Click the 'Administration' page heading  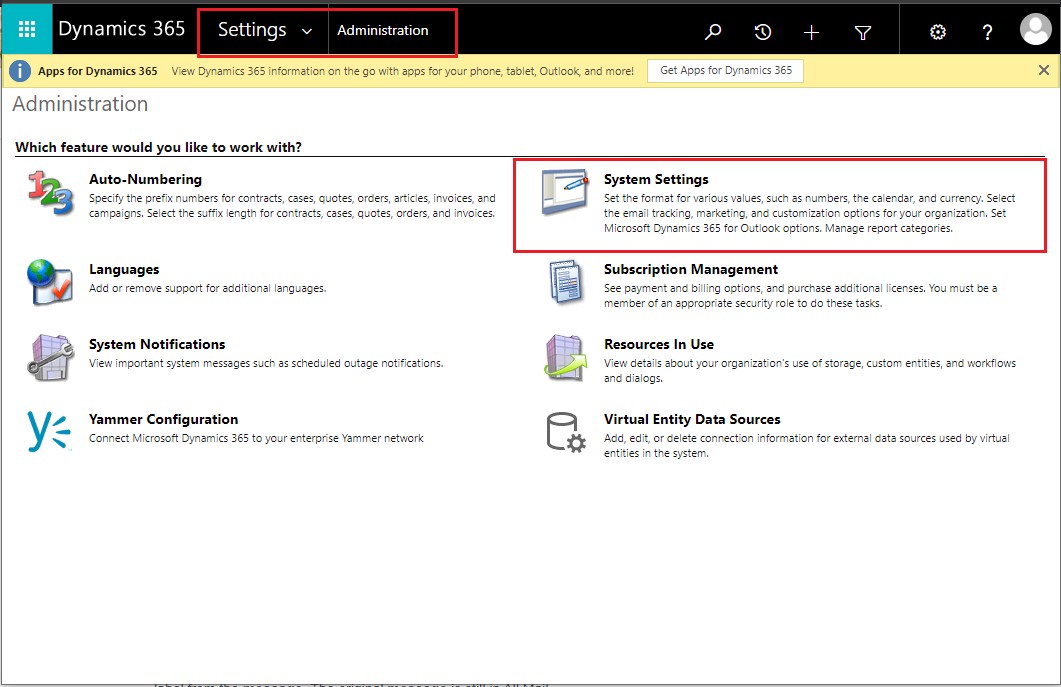80,104
